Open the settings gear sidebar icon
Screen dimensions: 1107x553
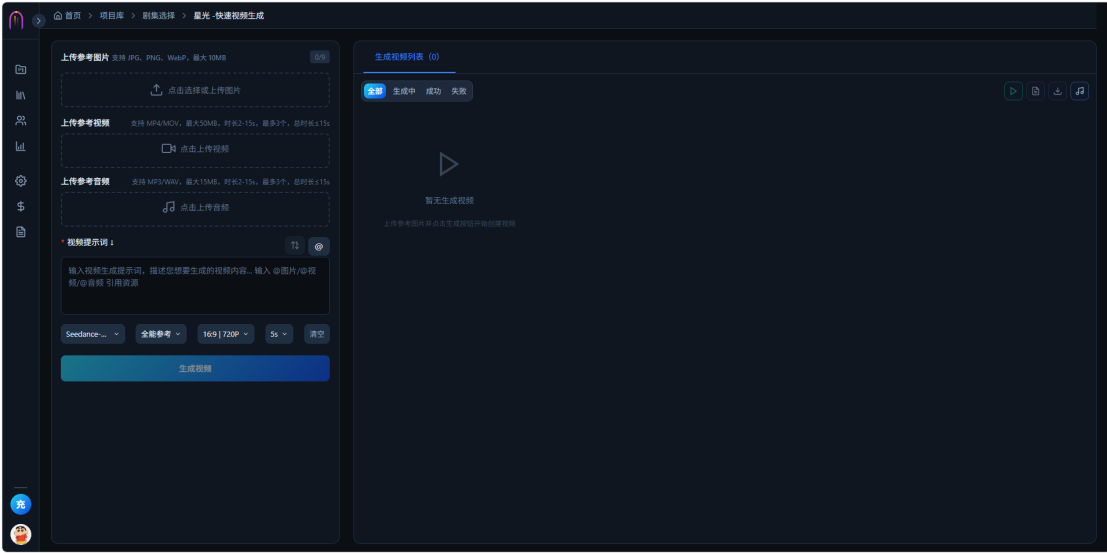coord(20,181)
